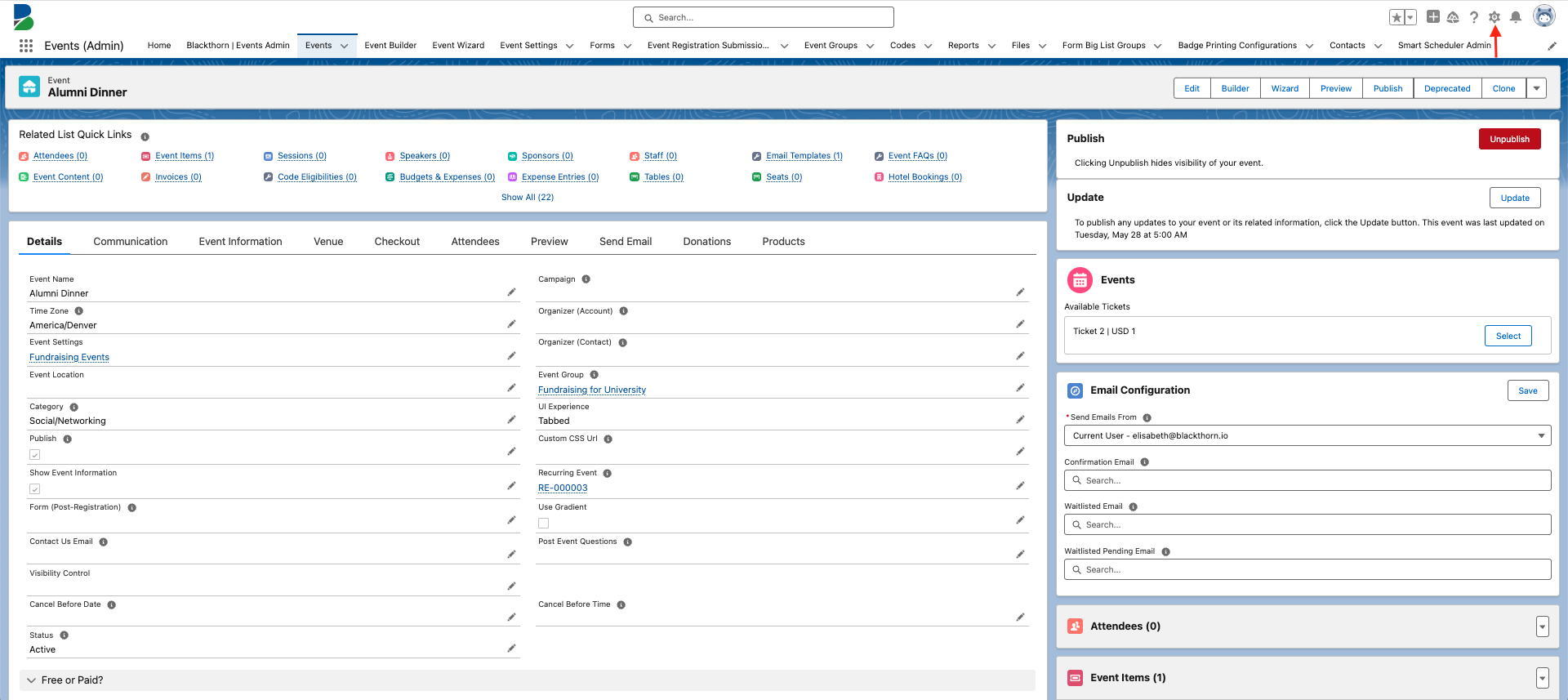1568x700 pixels.
Task: Toggle the Show Event Information checkbox
Action: click(x=35, y=489)
